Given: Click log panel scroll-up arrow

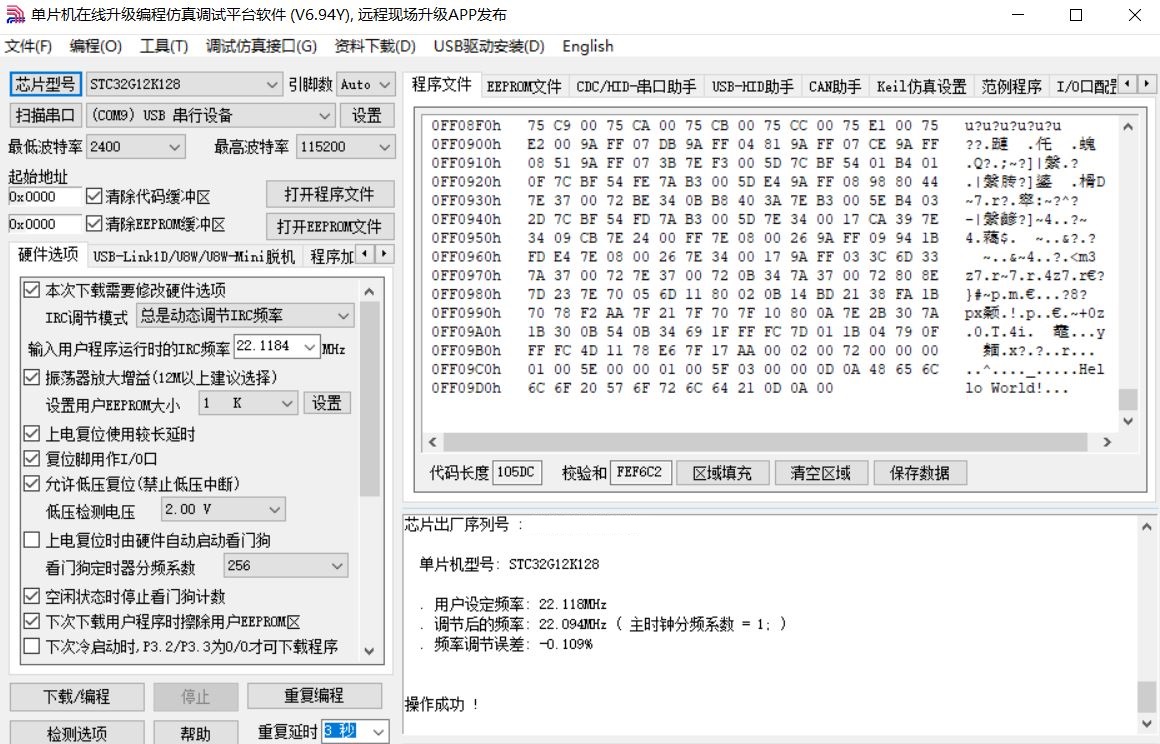Looking at the screenshot, I should tap(1146, 527).
